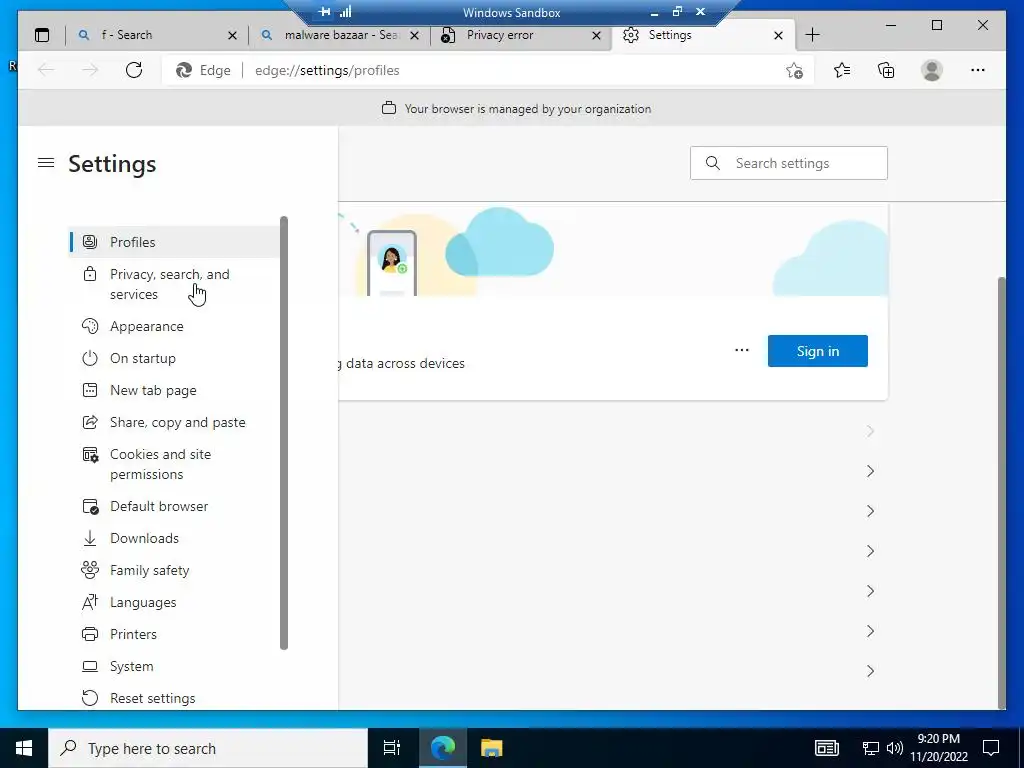
Task: Open Settings and more menu
Action: (978, 70)
